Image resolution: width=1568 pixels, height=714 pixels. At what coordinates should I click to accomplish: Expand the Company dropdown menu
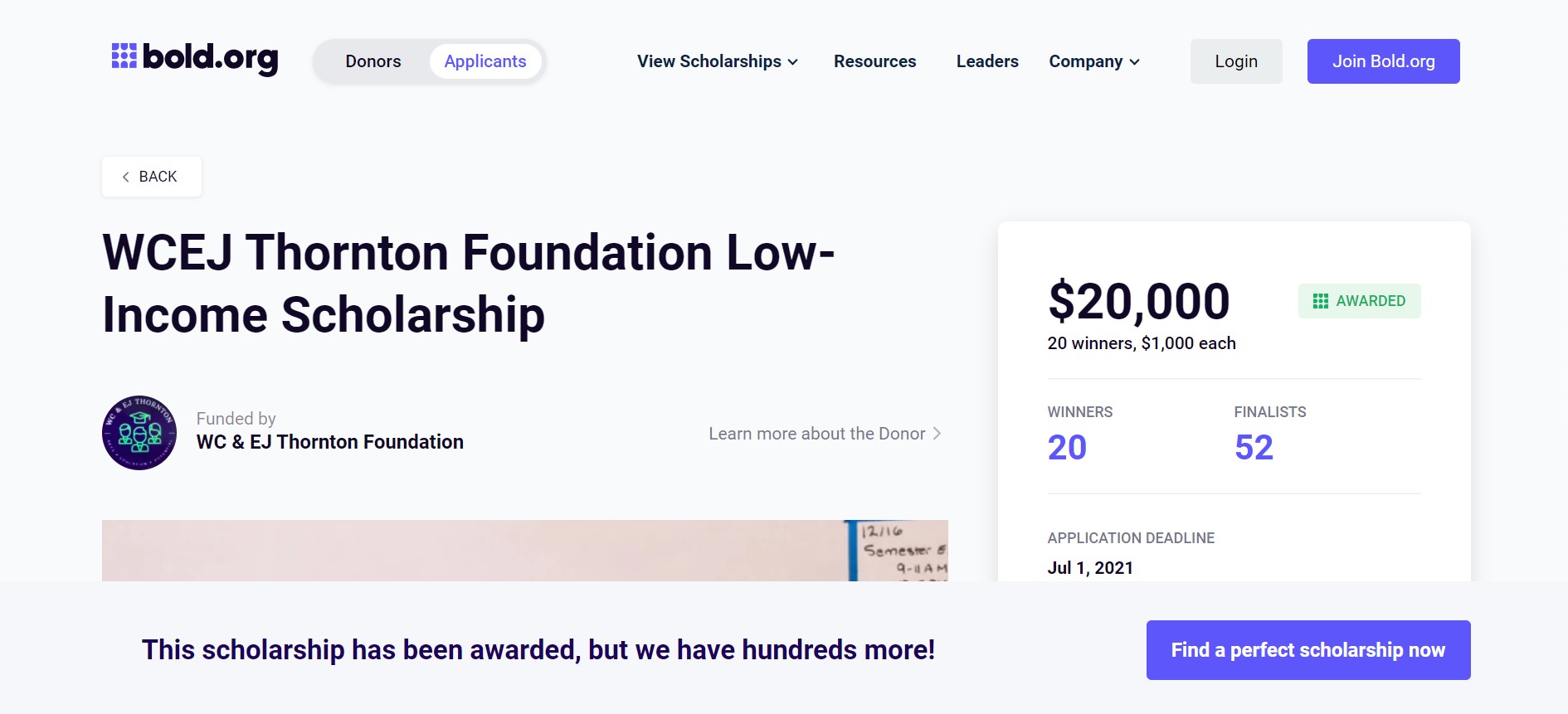click(1093, 61)
